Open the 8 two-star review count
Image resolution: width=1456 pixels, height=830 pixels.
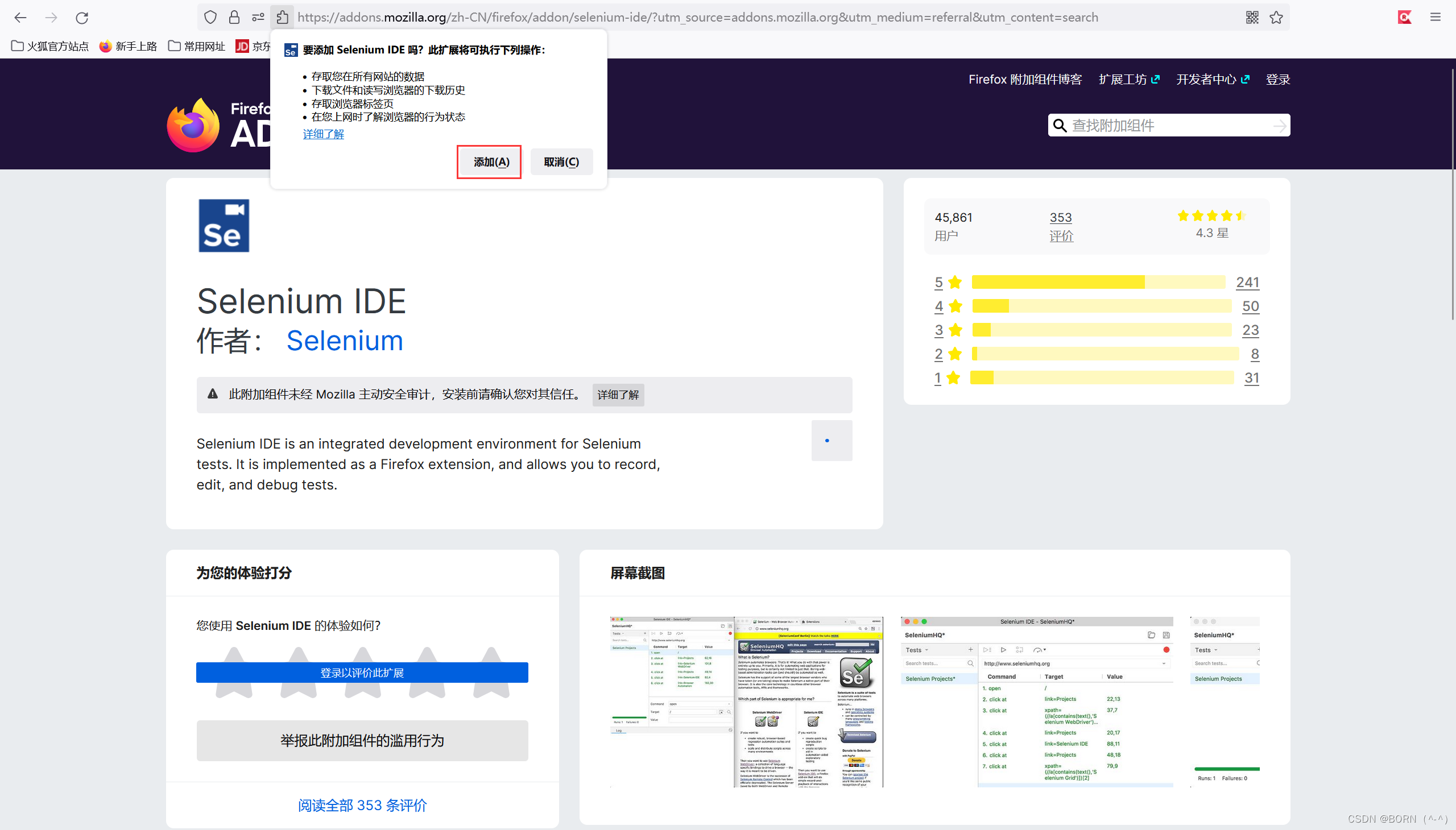point(1255,355)
